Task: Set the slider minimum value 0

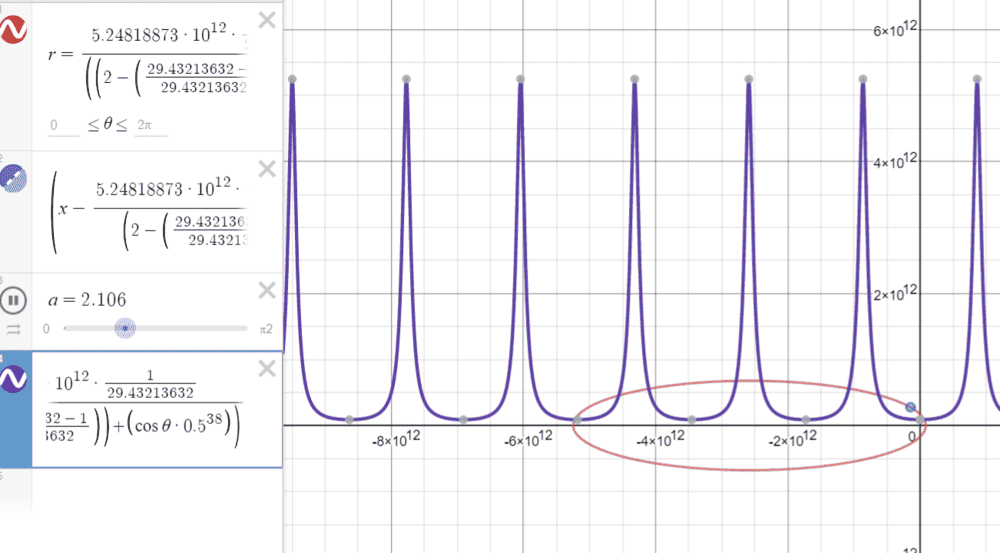Action: tap(47, 328)
